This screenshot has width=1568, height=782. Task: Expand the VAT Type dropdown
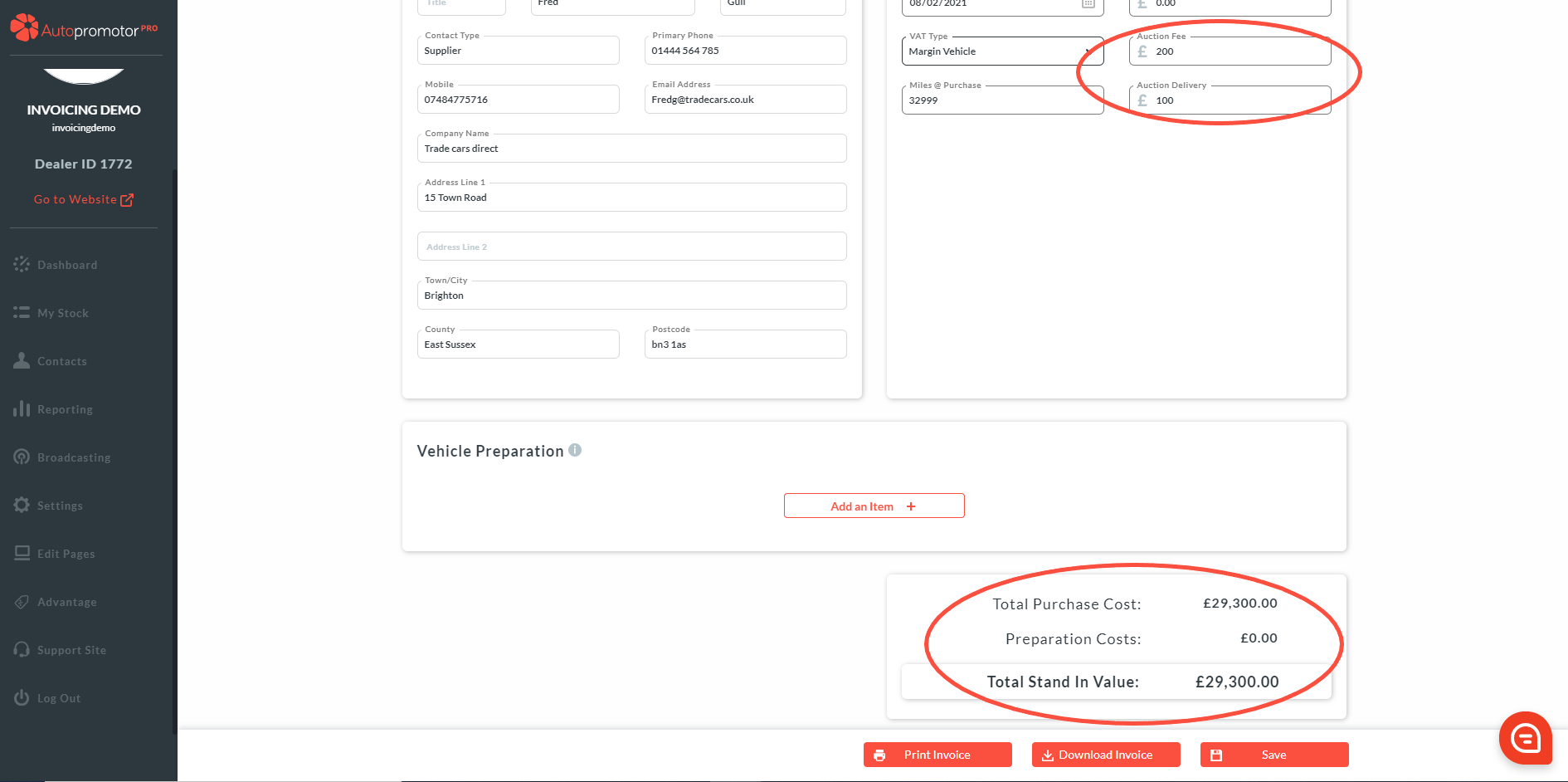pyautogui.click(x=1002, y=51)
